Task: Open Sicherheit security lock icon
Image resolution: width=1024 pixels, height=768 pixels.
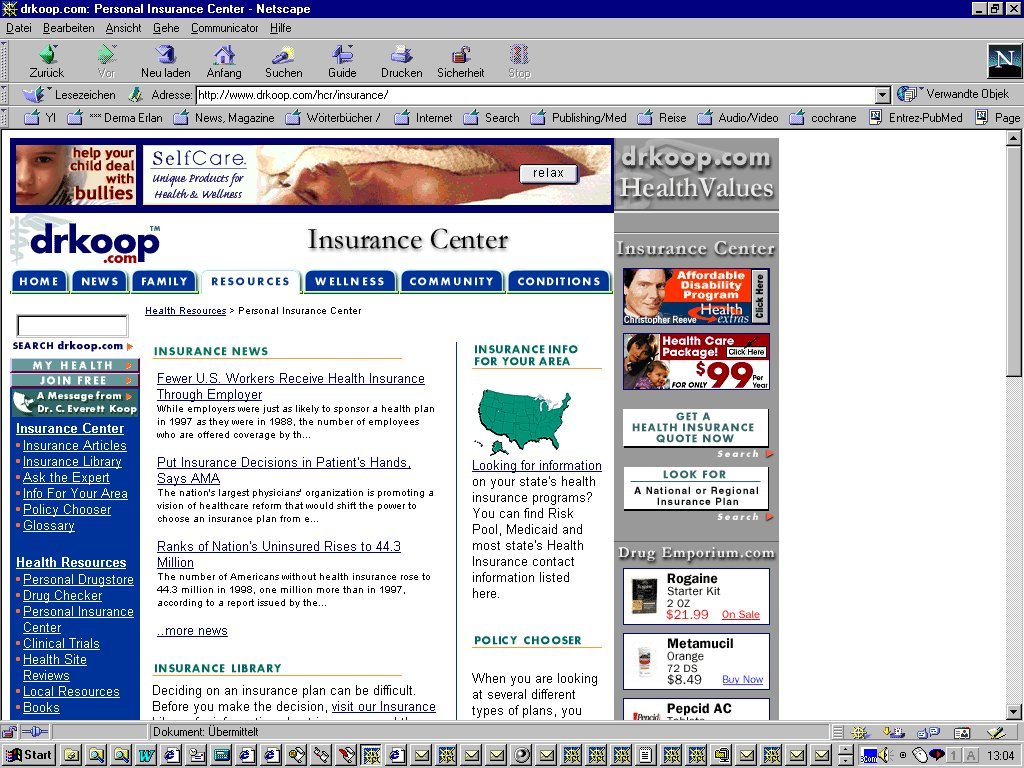Action: [x=460, y=55]
